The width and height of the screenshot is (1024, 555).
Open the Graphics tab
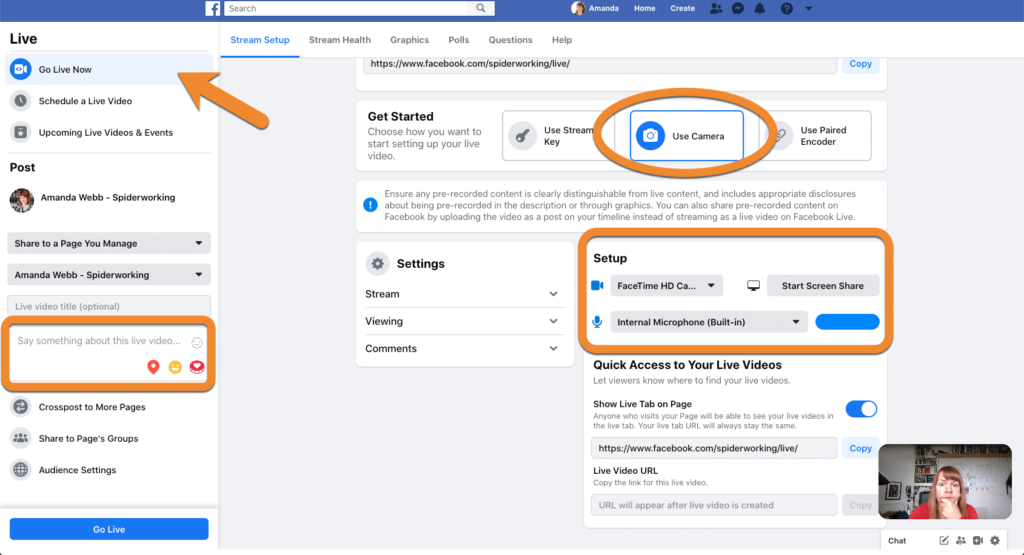coord(409,40)
